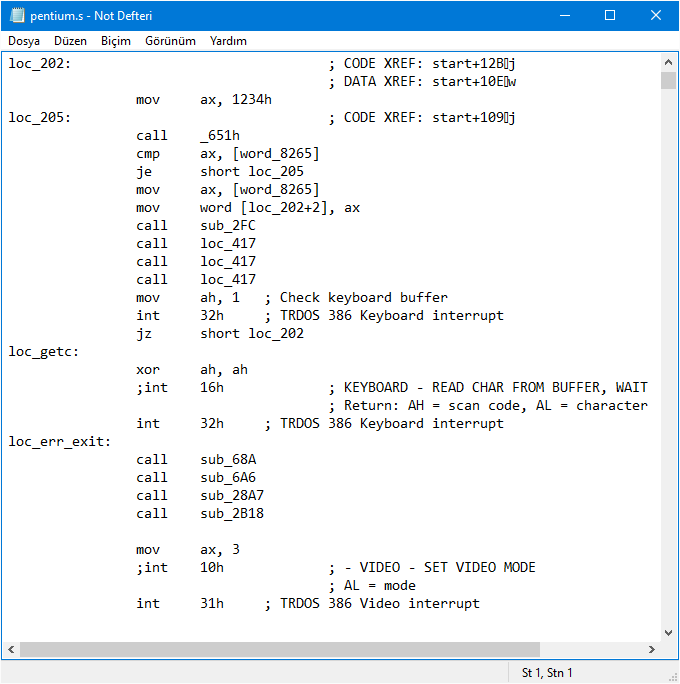Click the 'int 31h' instruction

click(180, 603)
